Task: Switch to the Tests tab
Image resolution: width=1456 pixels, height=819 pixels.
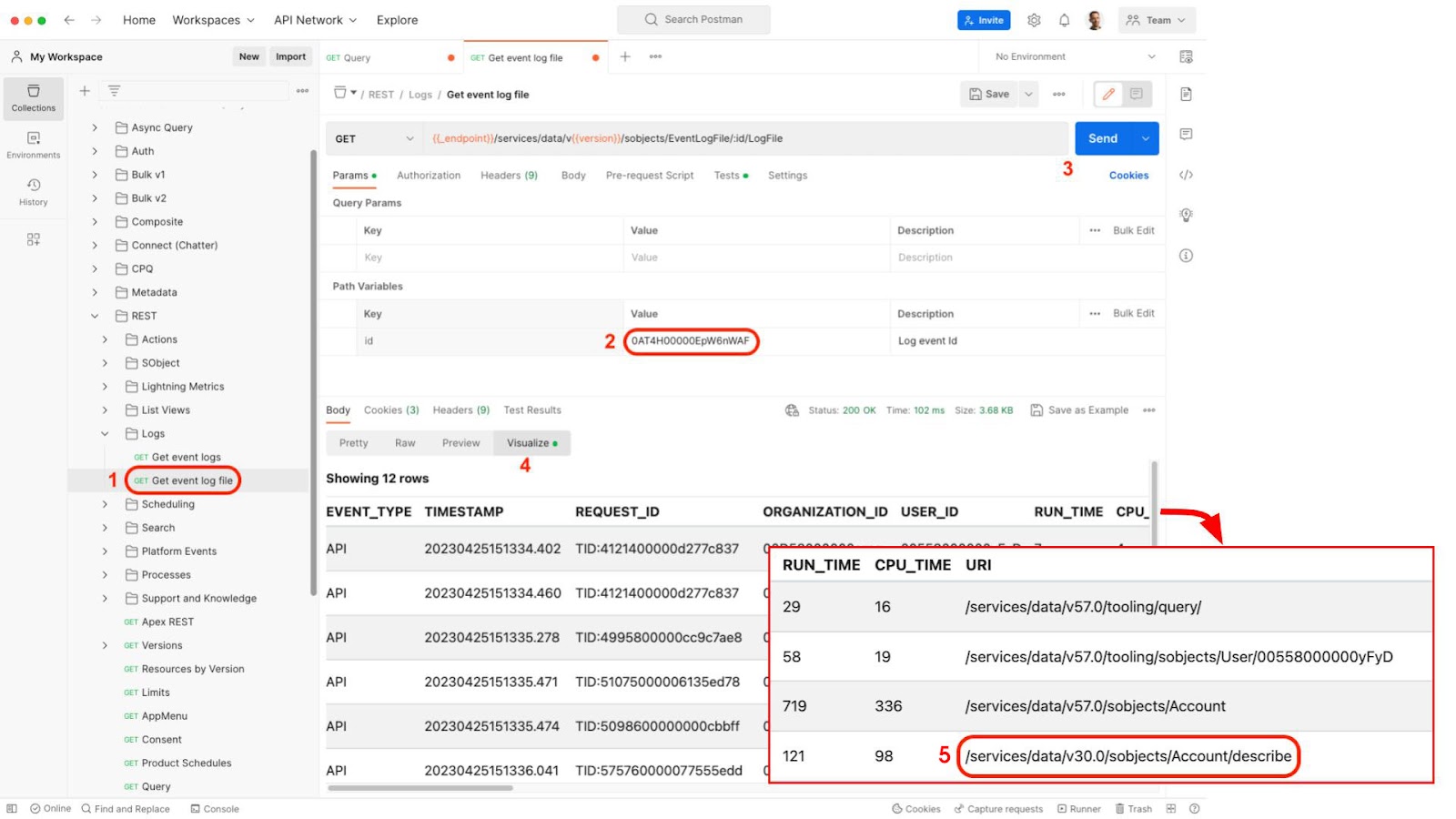Action: coord(731,176)
